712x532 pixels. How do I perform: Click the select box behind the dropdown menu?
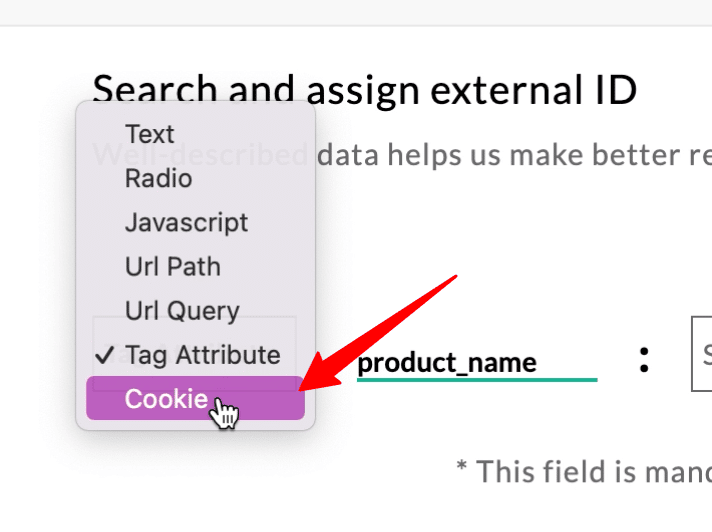click(x=195, y=354)
